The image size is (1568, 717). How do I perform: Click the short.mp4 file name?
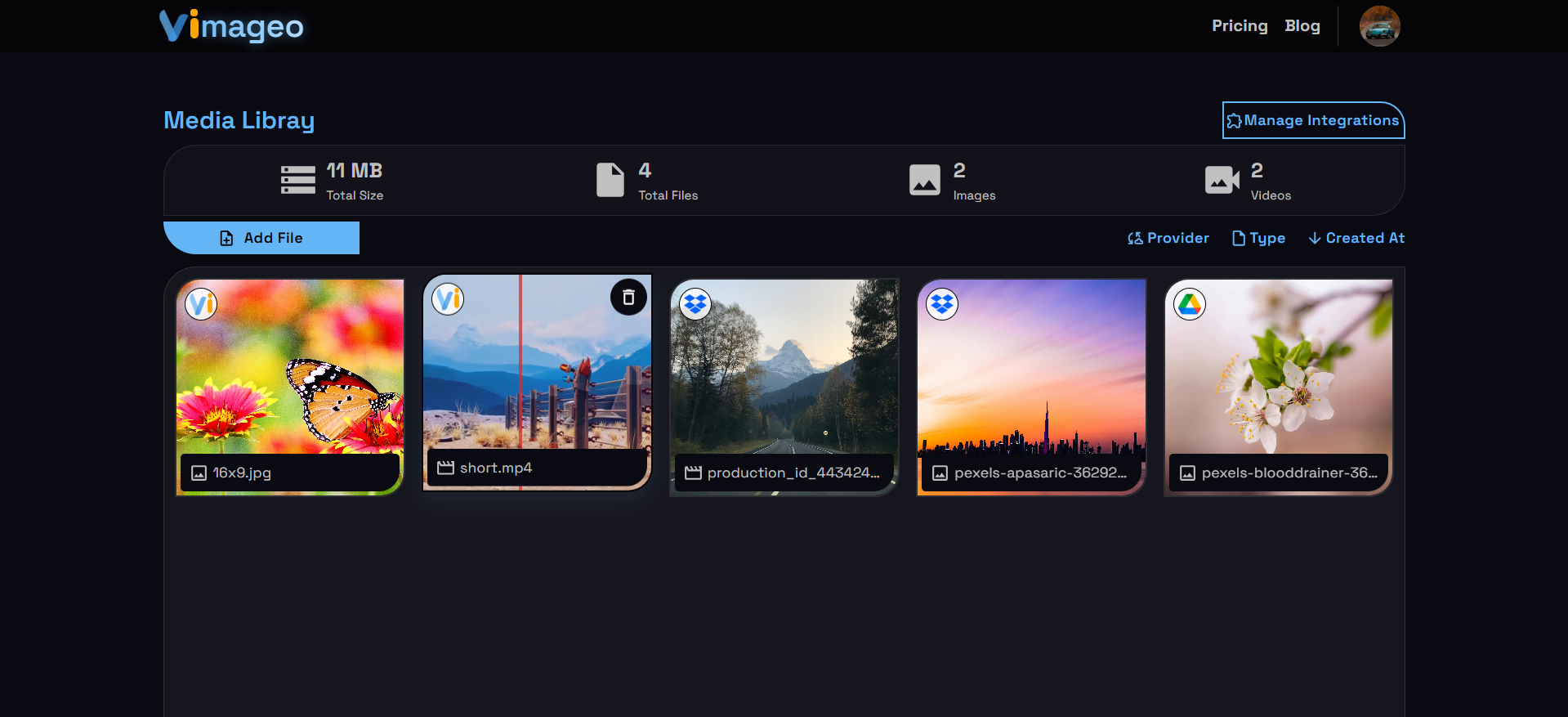496,468
